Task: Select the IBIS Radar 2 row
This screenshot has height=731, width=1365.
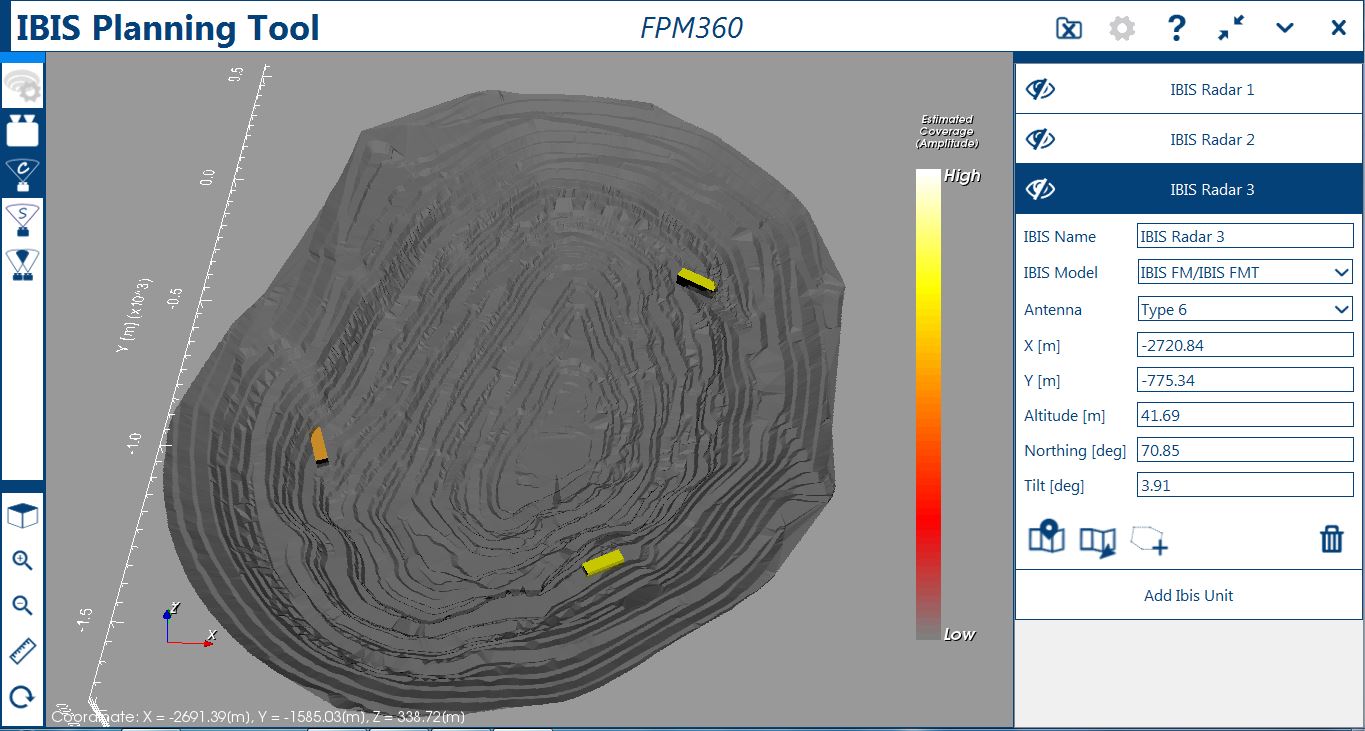Action: pyautogui.click(x=1189, y=139)
